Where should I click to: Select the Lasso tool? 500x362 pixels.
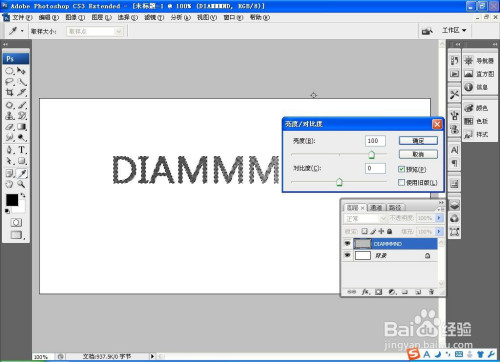coord(10,82)
